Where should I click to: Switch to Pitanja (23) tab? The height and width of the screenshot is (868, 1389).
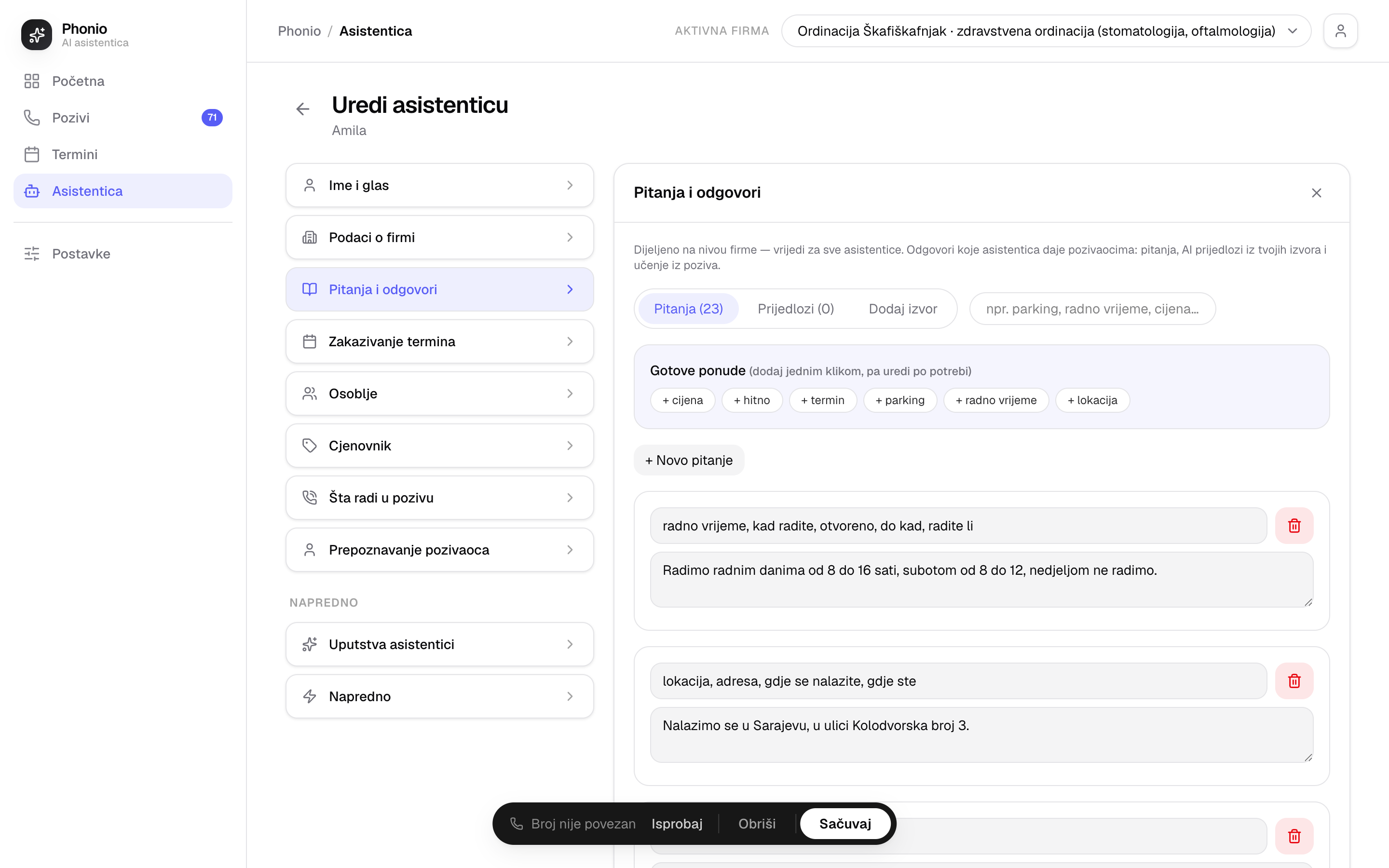688,309
